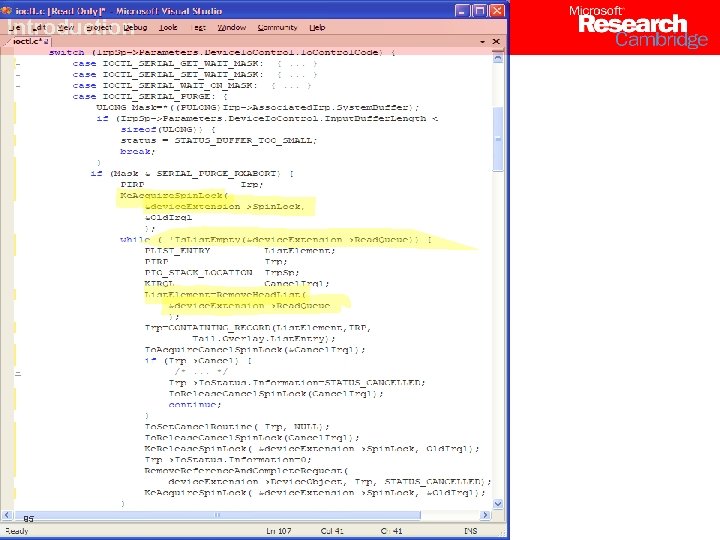
Task: Expand the collapsed IOCTL_SERIAL_WAIT_ON_MASK block
Action: coord(18,86)
